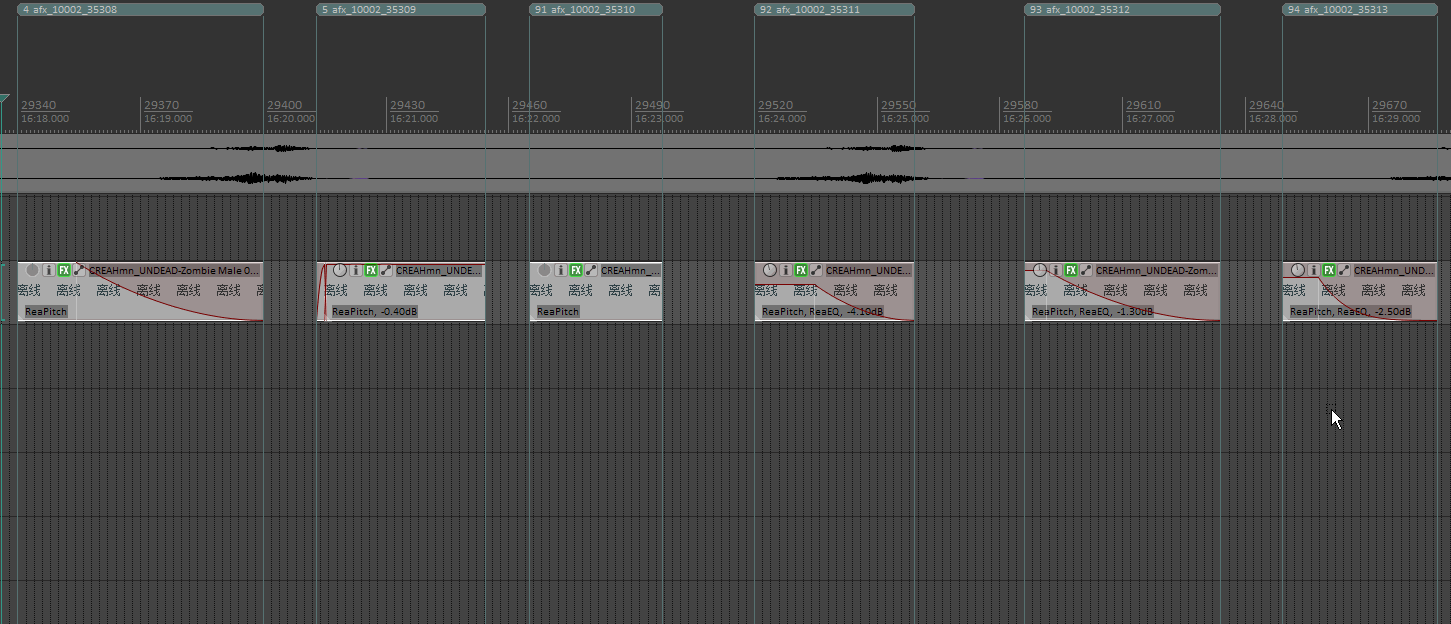
Task: Click the item name label under region 35309
Action: pos(440,270)
